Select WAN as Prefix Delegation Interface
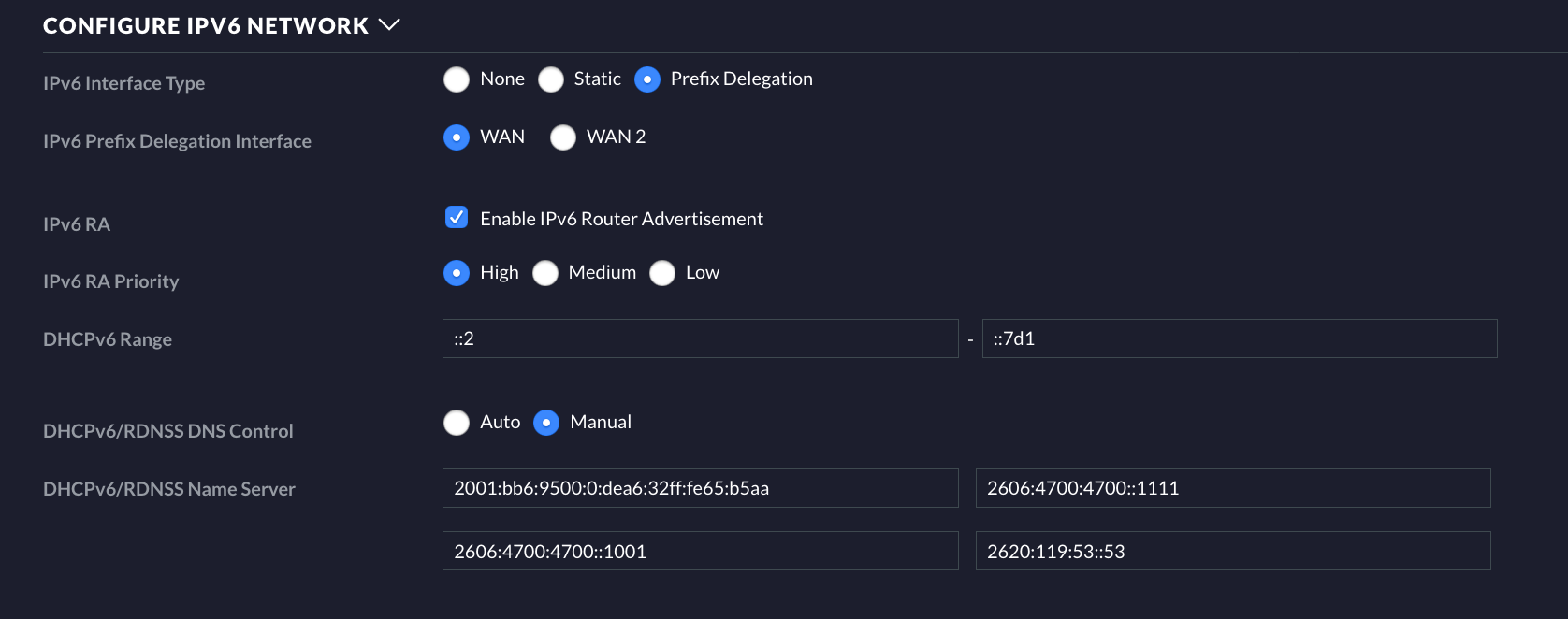Screen dimensions: 1568x619 pos(457,137)
